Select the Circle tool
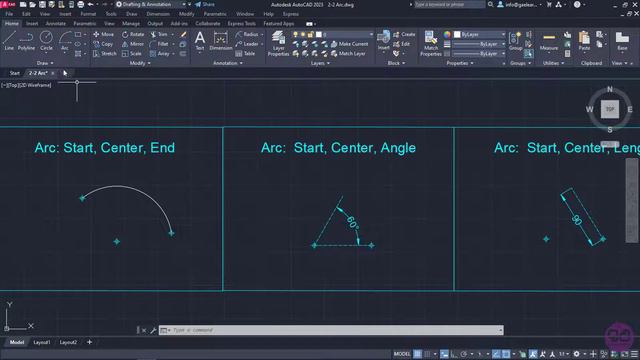 click(46, 41)
